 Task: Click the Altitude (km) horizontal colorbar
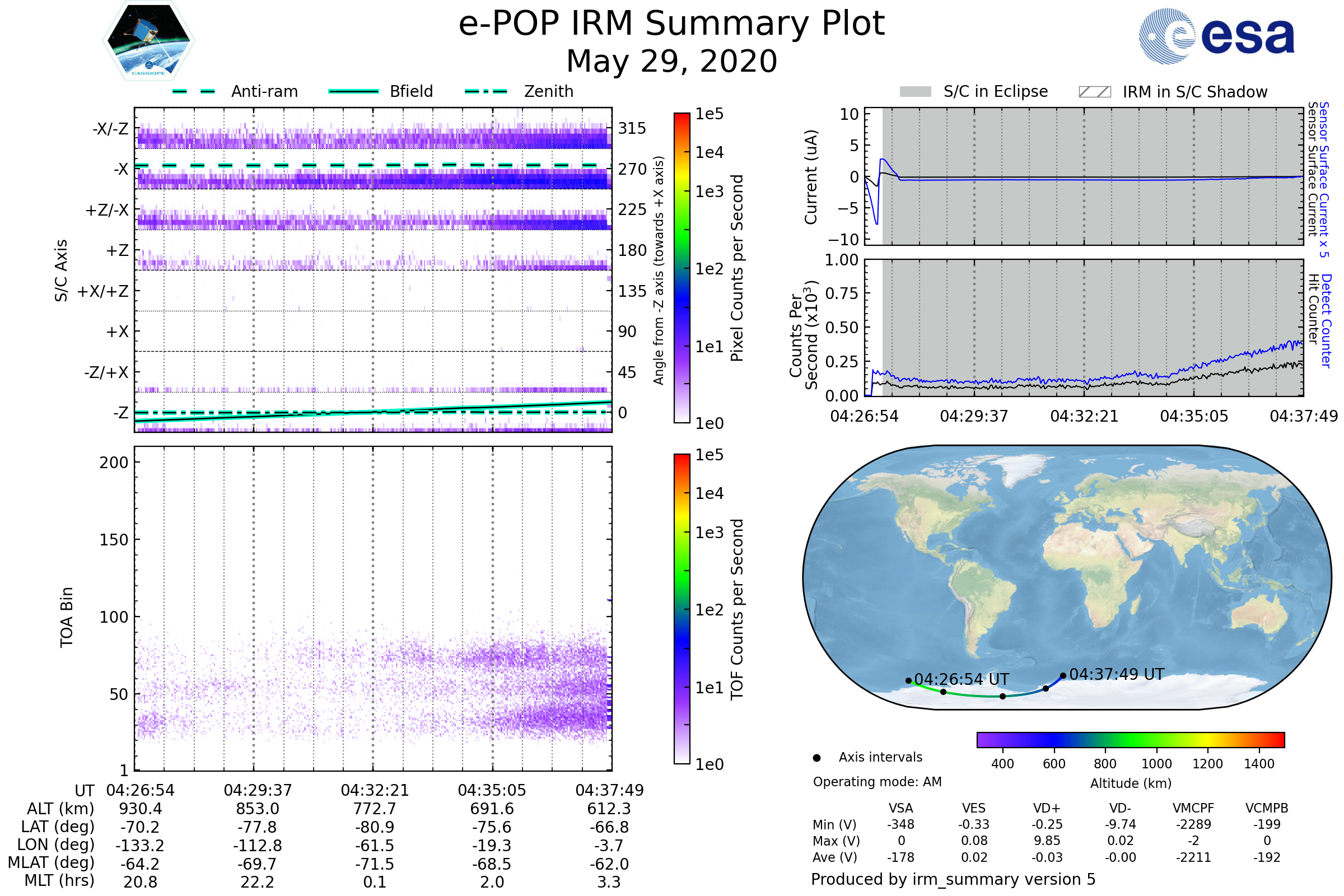(1130, 739)
